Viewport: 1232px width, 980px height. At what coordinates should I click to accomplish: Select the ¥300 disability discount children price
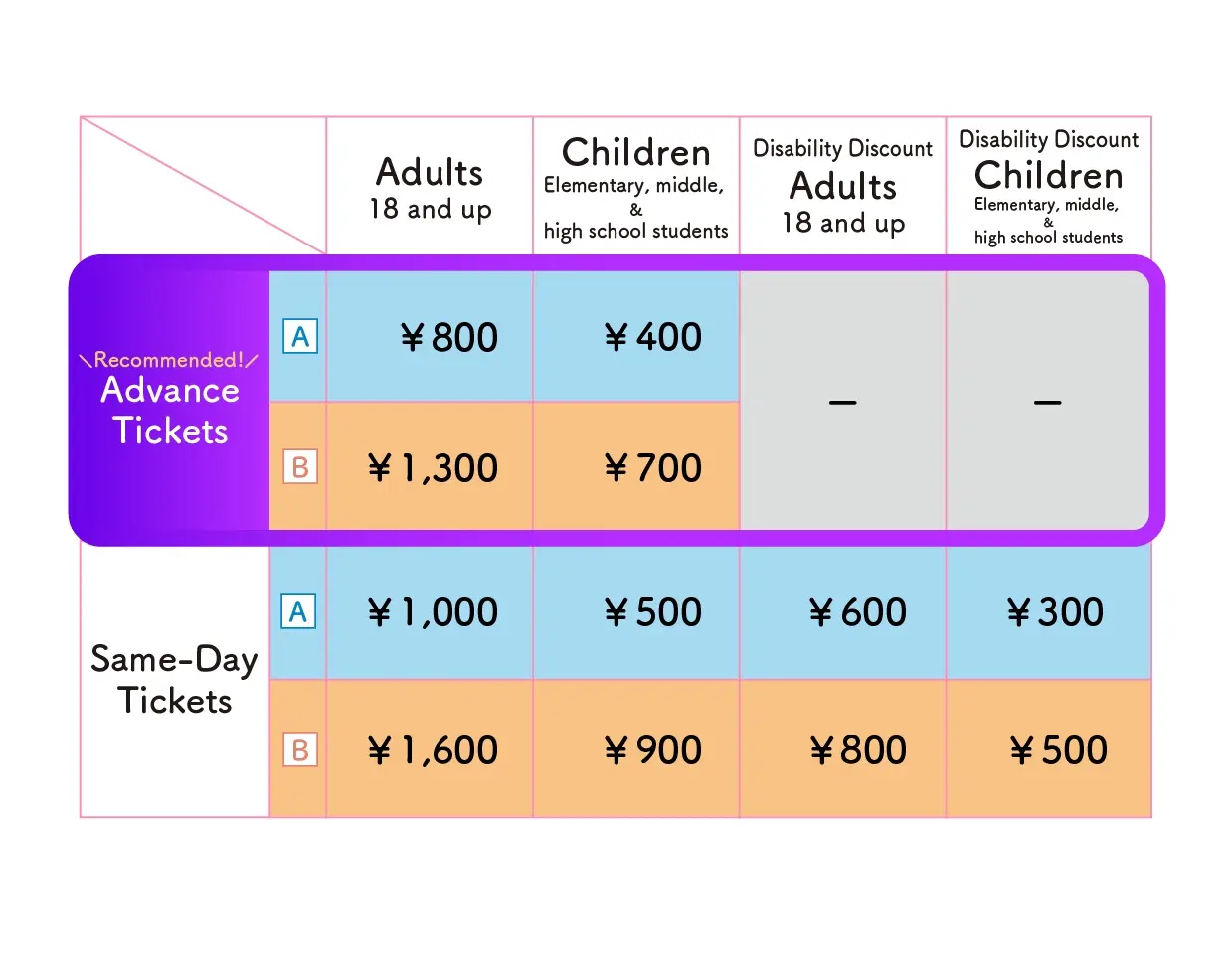(1055, 612)
